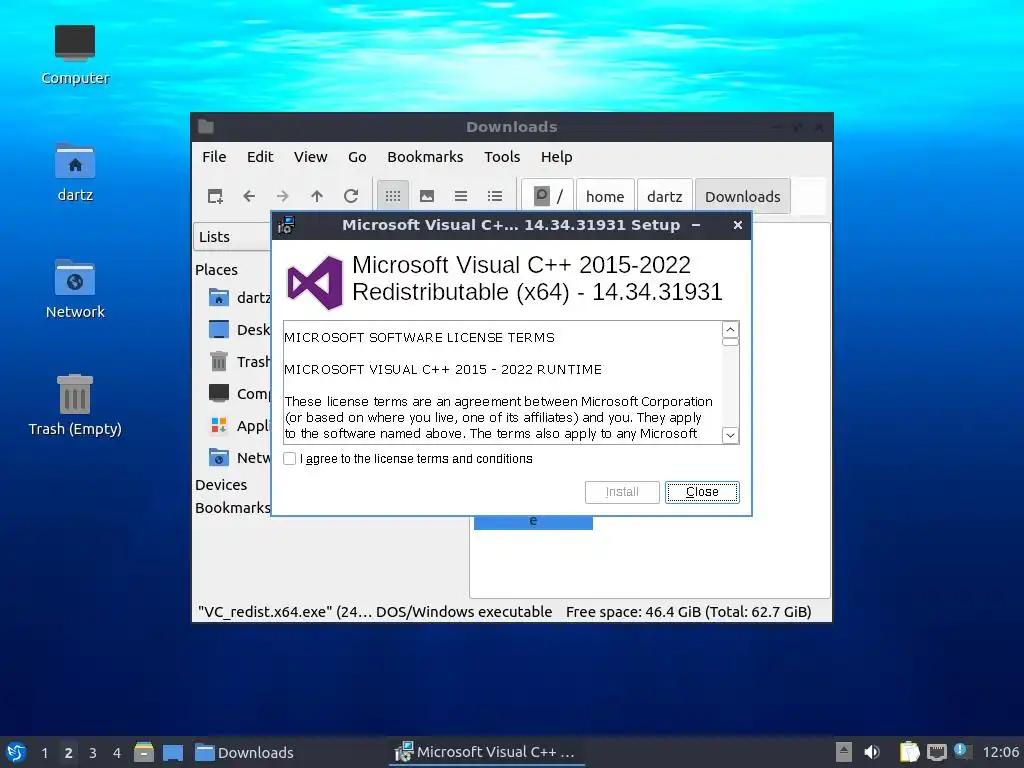Open the start menu bird icon
Screen dimensions: 1024x768
pyautogui.click(x=16, y=752)
